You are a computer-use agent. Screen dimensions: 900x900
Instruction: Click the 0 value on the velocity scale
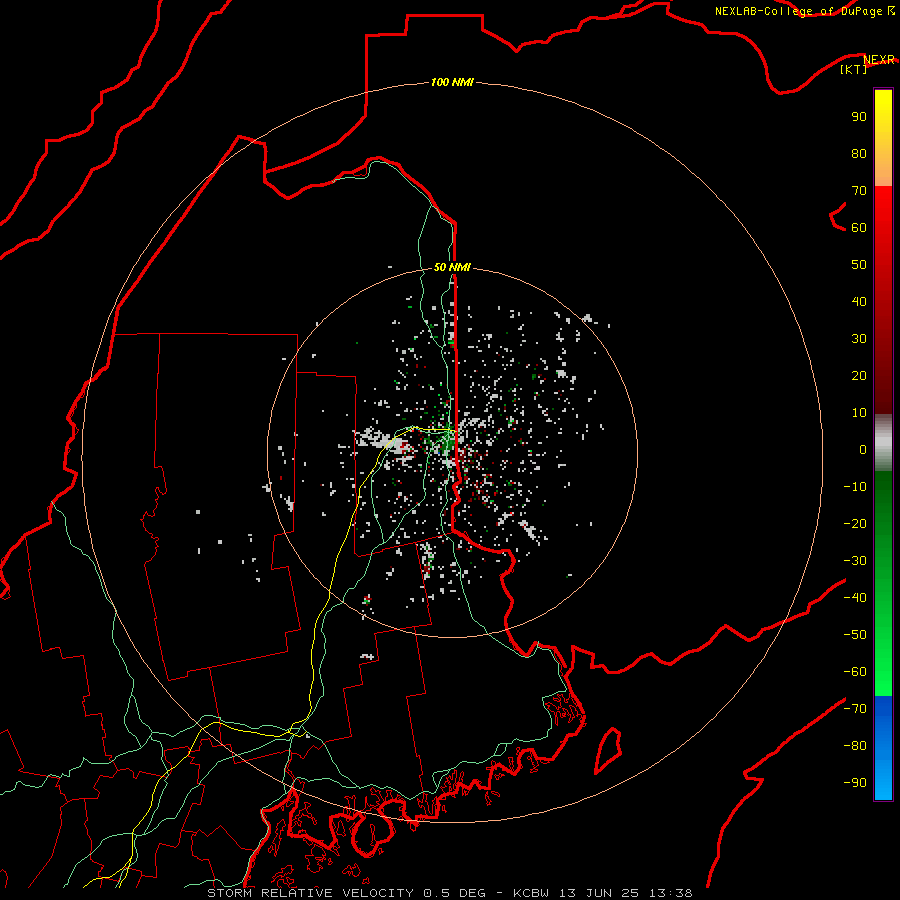coord(863,449)
